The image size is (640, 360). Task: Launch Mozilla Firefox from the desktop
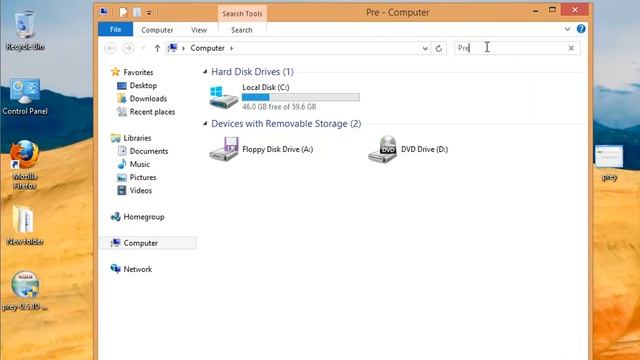pyautogui.click(x=25, y=165)
